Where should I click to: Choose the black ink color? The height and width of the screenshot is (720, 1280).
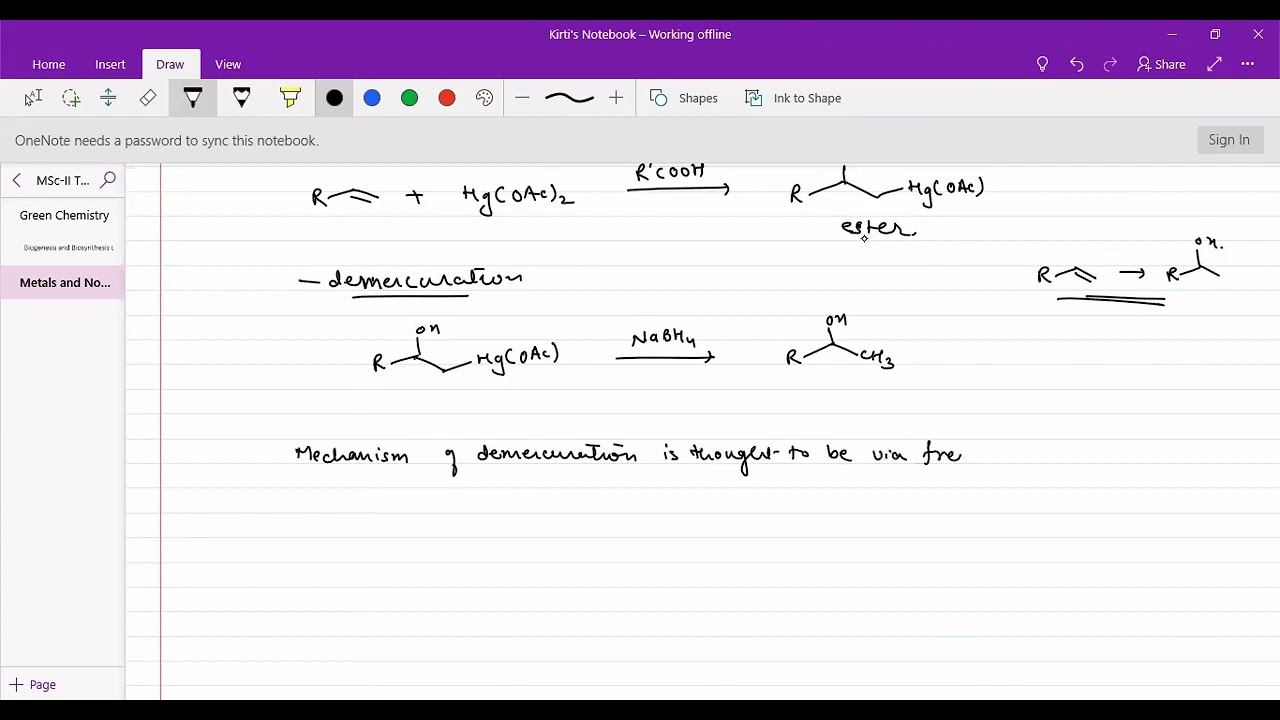(x=335, y=98)
